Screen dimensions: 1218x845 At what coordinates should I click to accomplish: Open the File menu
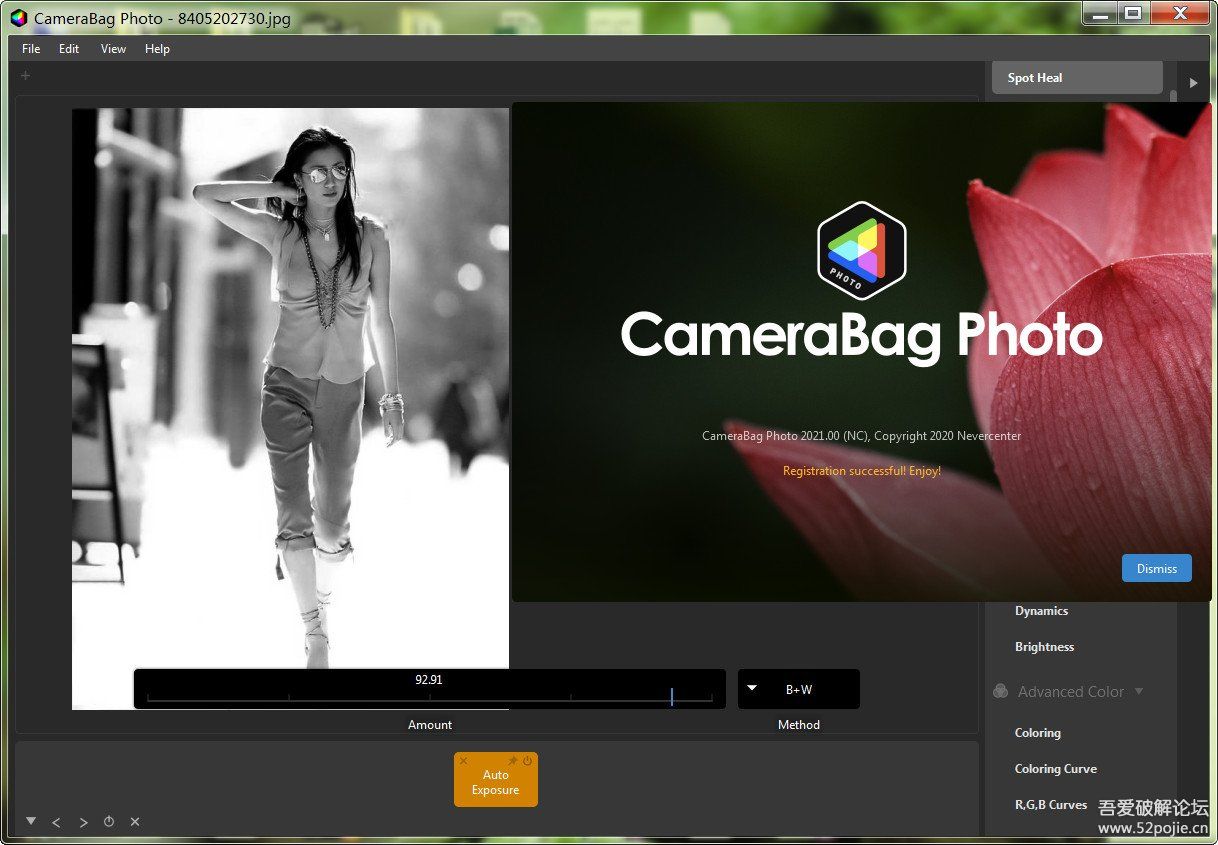31,48
